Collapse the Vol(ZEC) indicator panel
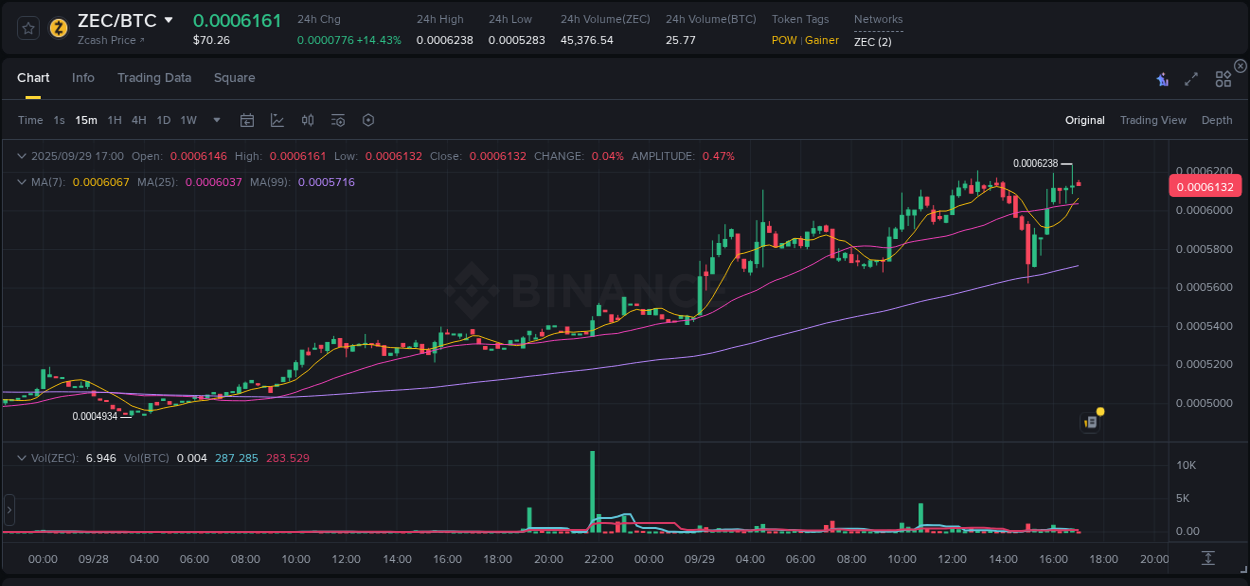The height and width of the screenshot is (586, 1250). click(x=22, y=457)
